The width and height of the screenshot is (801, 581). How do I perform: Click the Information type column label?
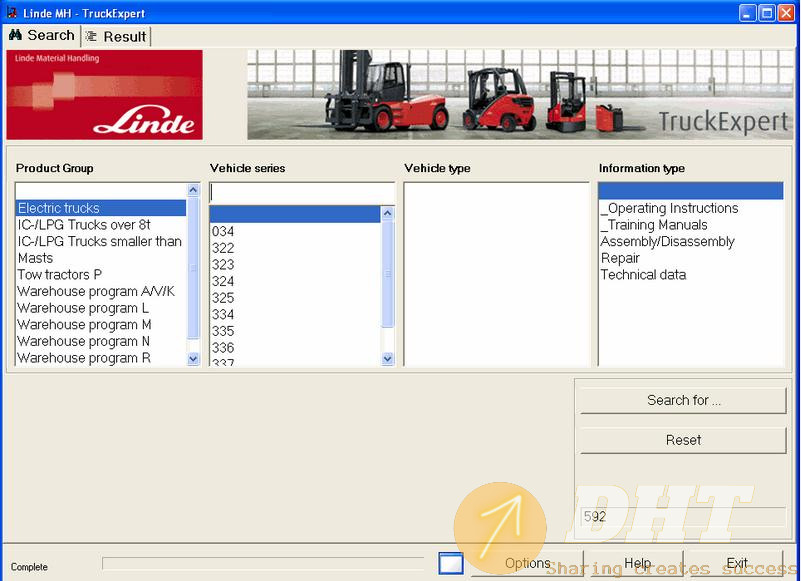pyautogui.click(x=642, y=168)
